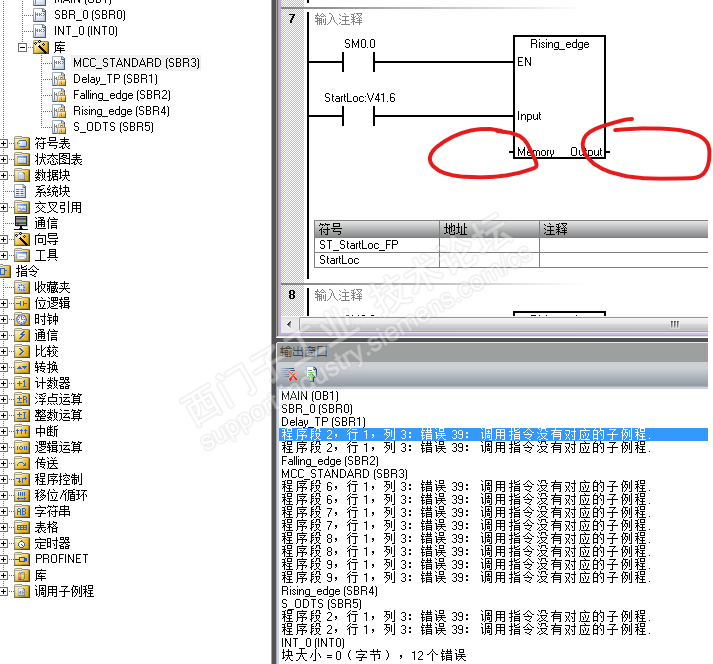Image resolution: width=713 pixels, height=664 pixels.
Task: Select the INT_0 (INT0) interrupt icon
Action: pyautogui.click(x=40, y=31)
